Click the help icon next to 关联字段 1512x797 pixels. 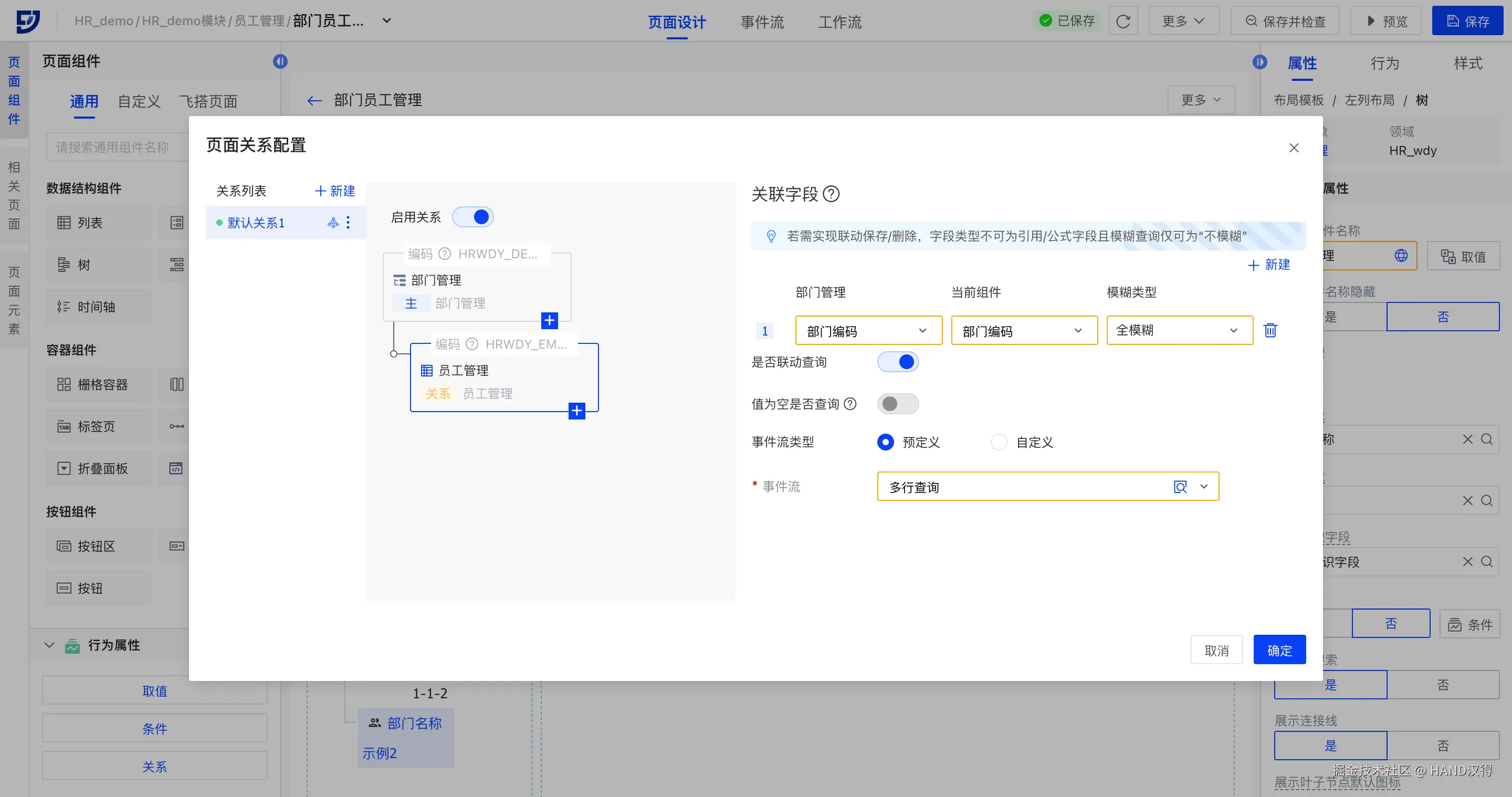pos(831,194)
